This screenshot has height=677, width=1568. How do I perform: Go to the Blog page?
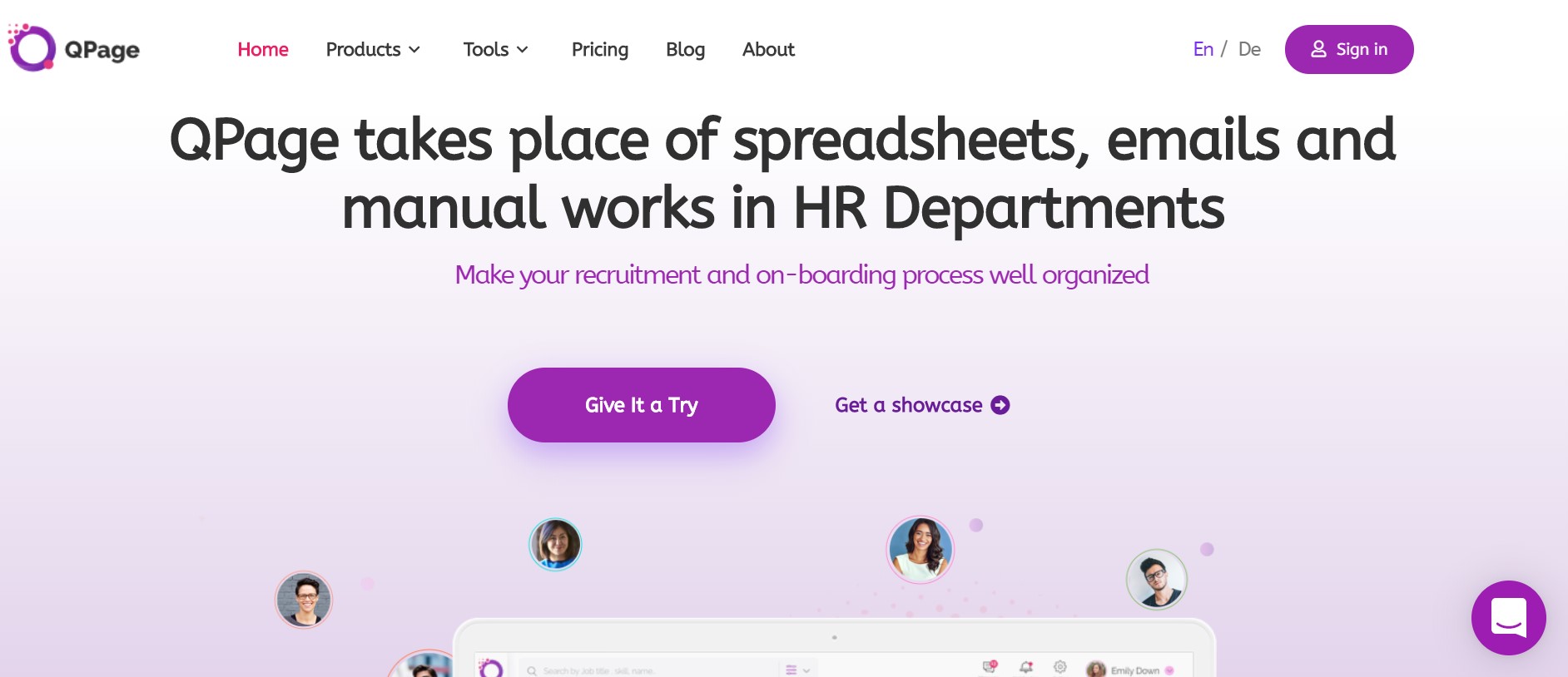pos(685,49)
